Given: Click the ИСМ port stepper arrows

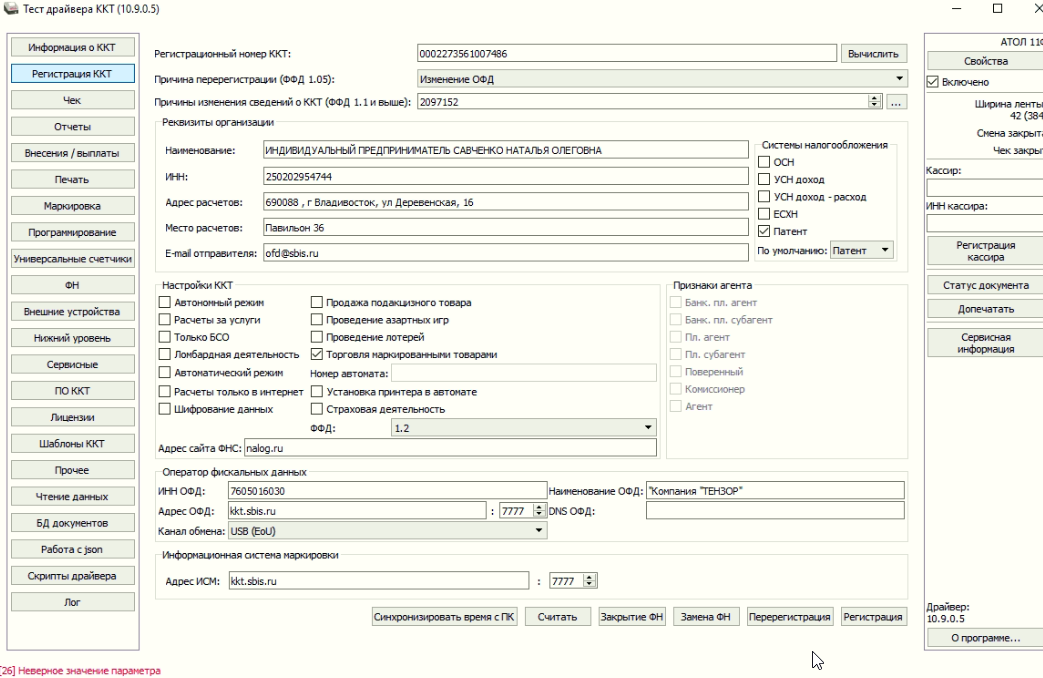Looking at the screenshot, I should pyautogui.click(x=589, y=581).
